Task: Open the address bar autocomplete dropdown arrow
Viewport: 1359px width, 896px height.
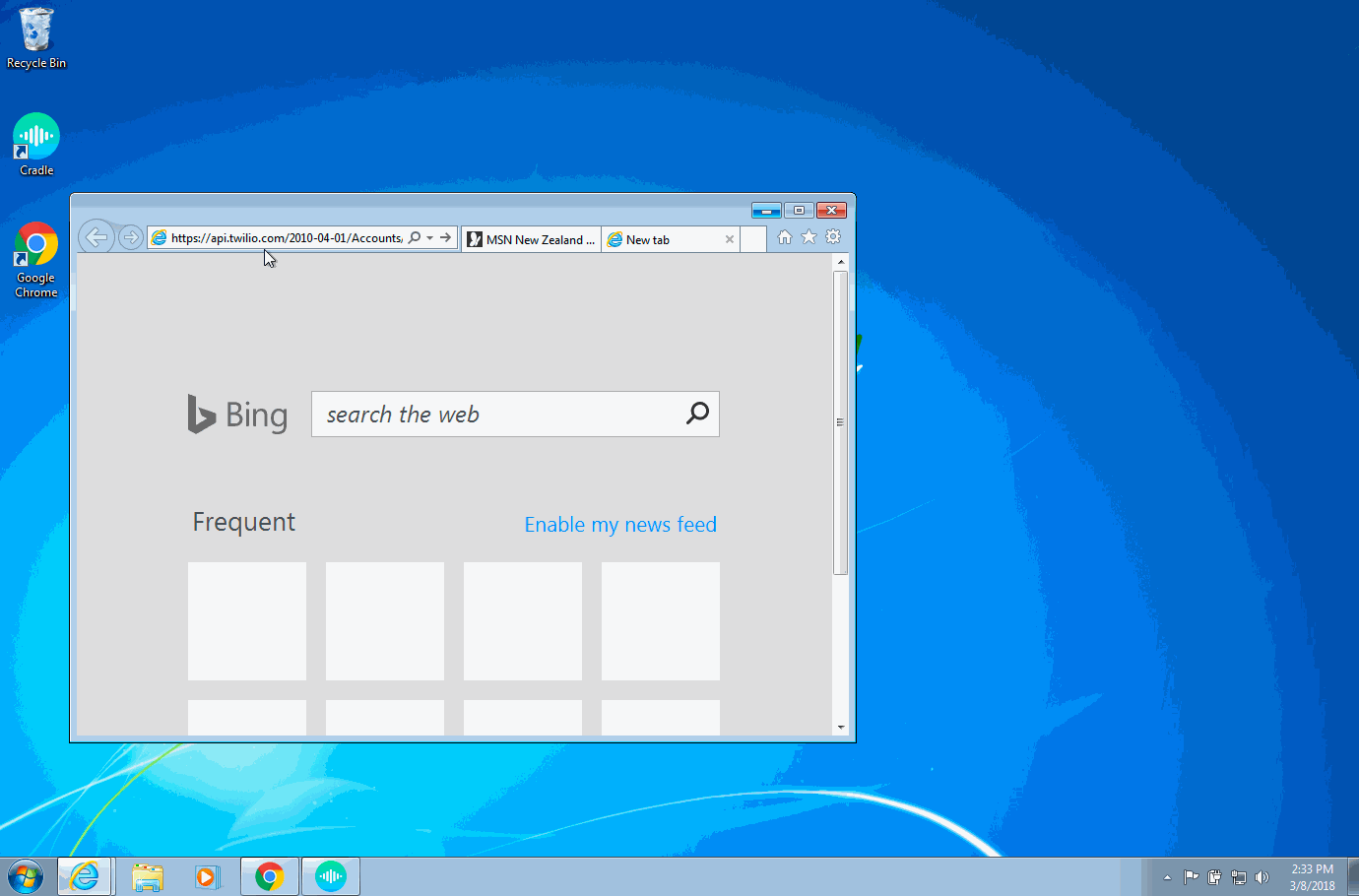Action: pos(430,237)
